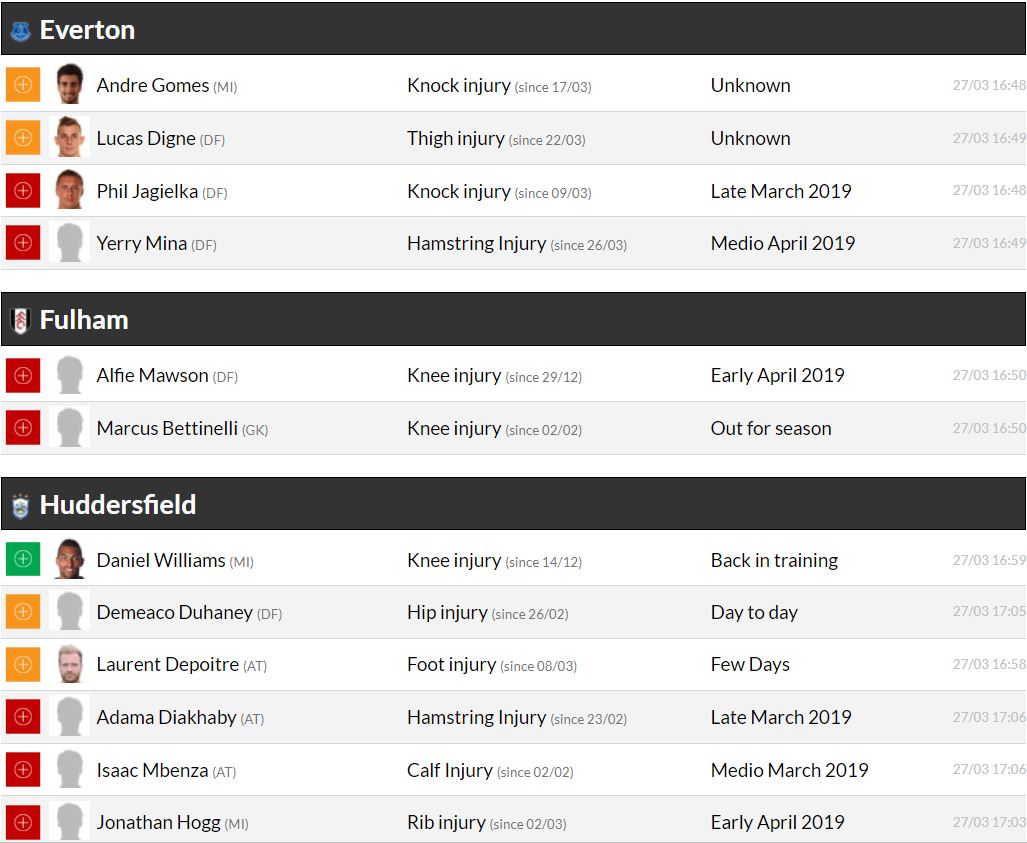Image resolution: width=1027 pixels, height=843 pixels.
Task: Open Daniel Williams player photo
Action: pyautogui.click(x=69, y=560)
